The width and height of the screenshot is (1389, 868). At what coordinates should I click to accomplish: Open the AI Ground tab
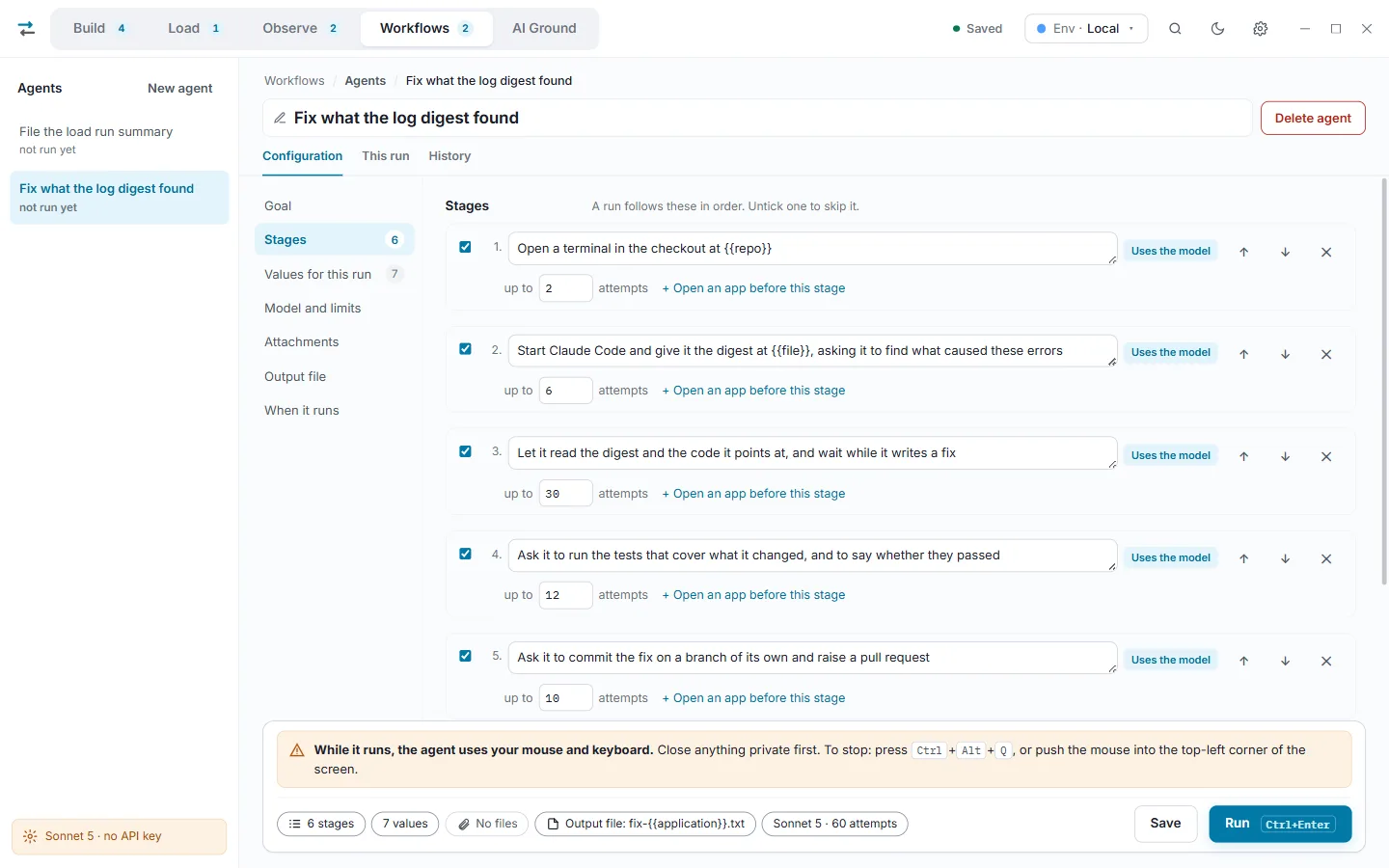point(544,28)
